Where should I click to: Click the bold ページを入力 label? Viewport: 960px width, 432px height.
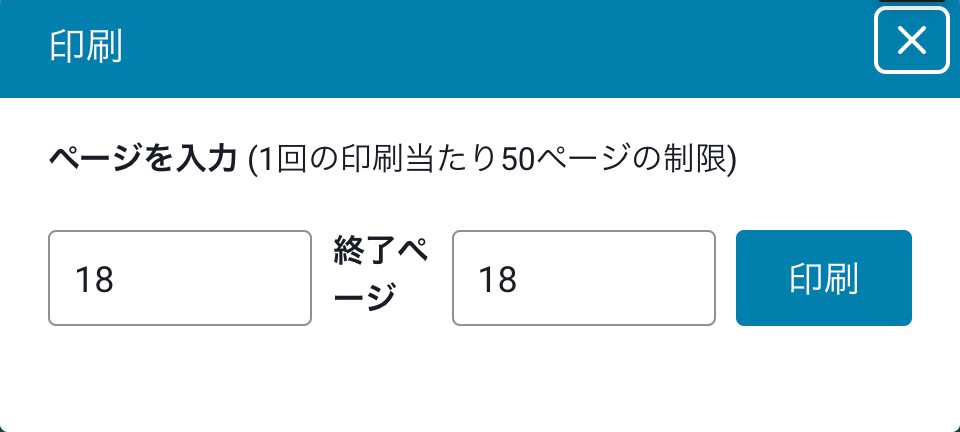click(x=142, y=160)
